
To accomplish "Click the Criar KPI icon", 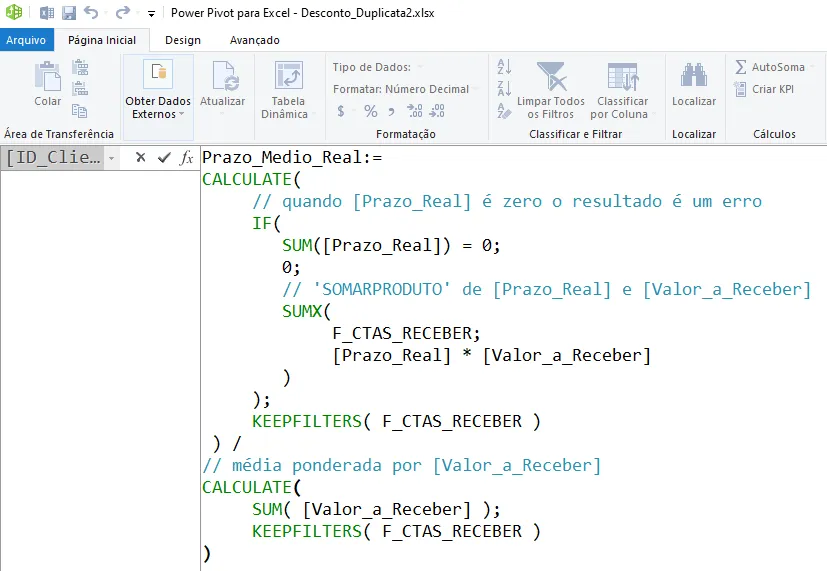I will coord(741,89).
